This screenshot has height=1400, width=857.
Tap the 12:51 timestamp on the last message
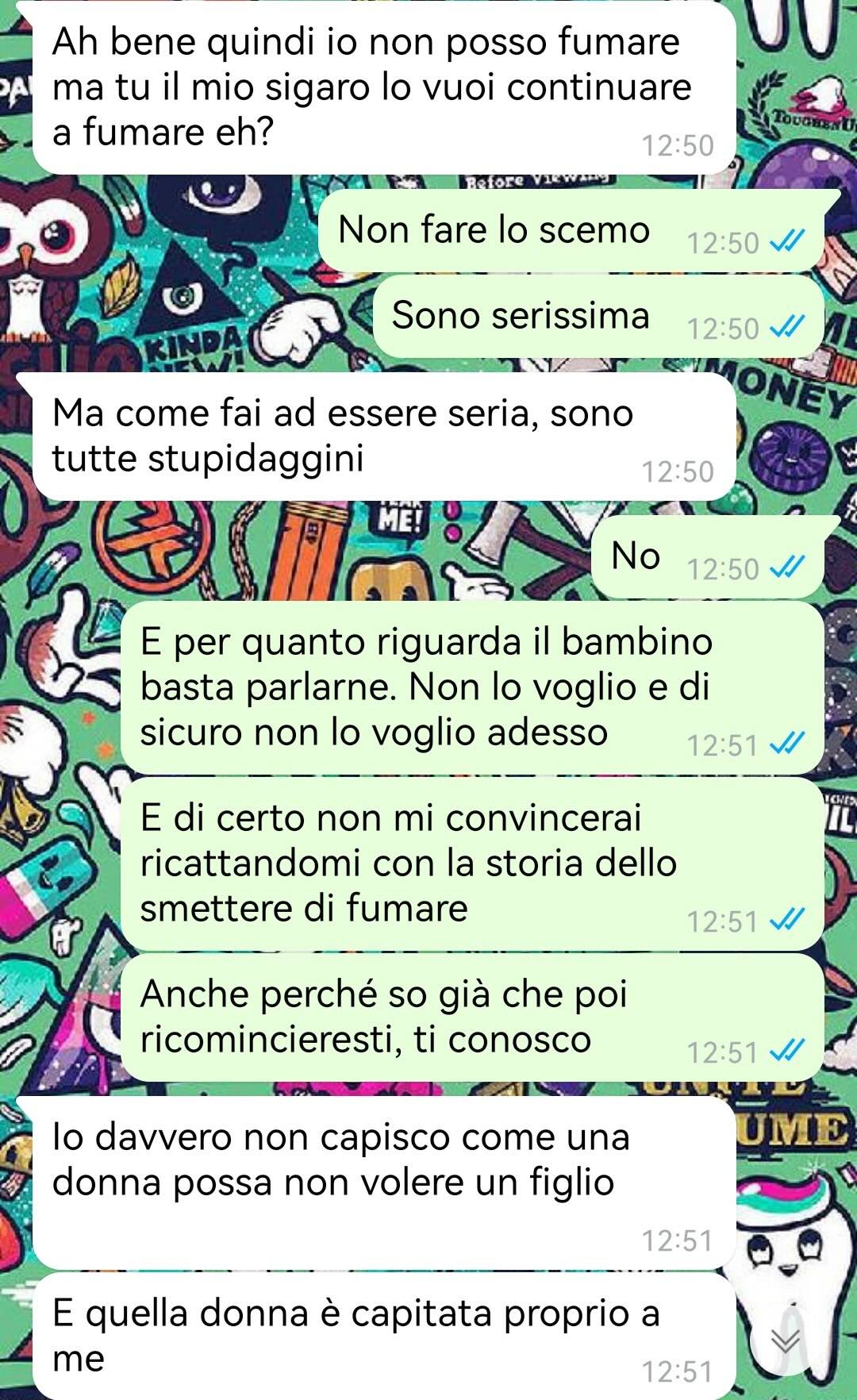pos(678,1372)
